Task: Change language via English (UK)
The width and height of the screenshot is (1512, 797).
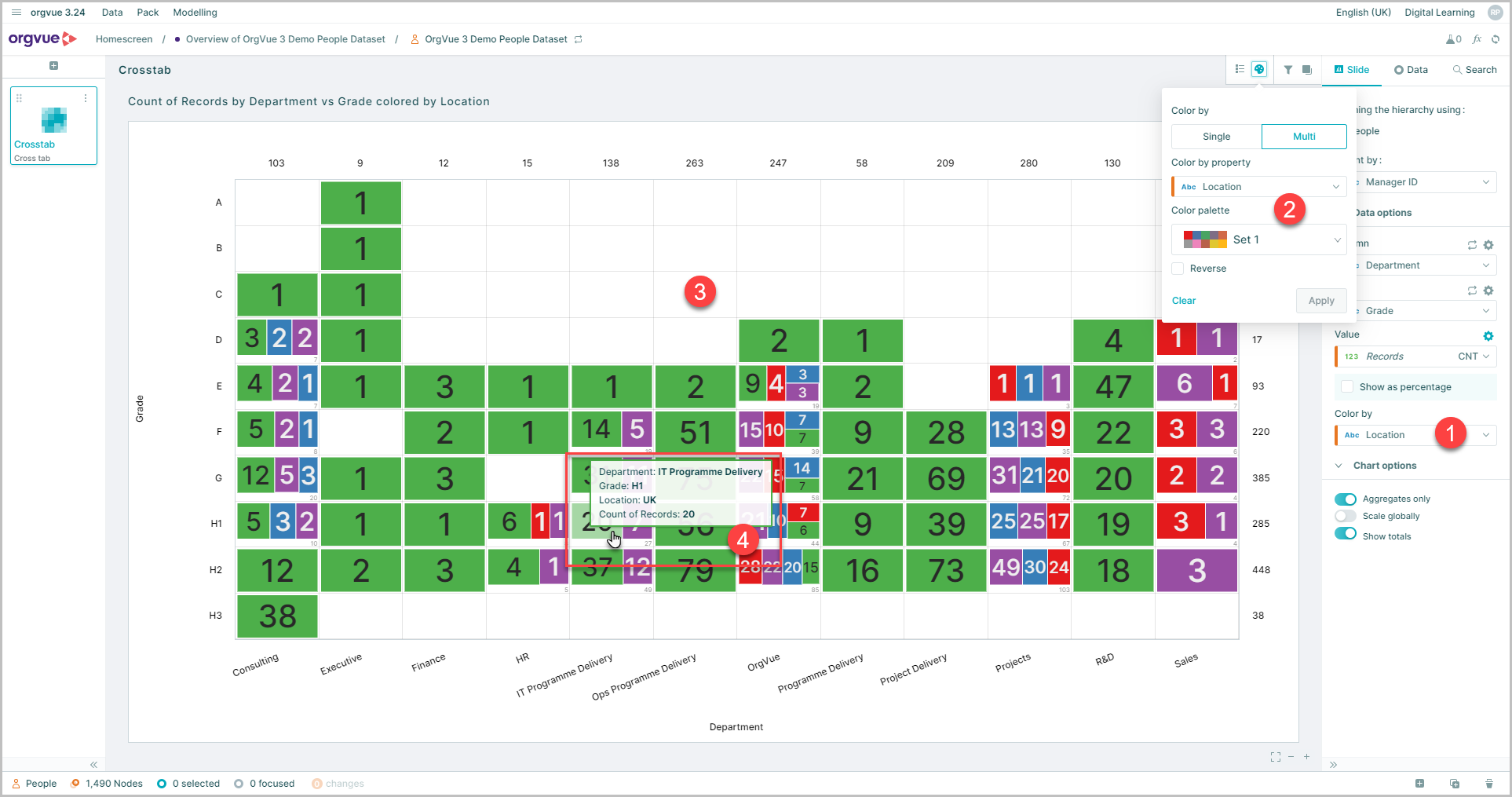Action: click(1364, 13)
